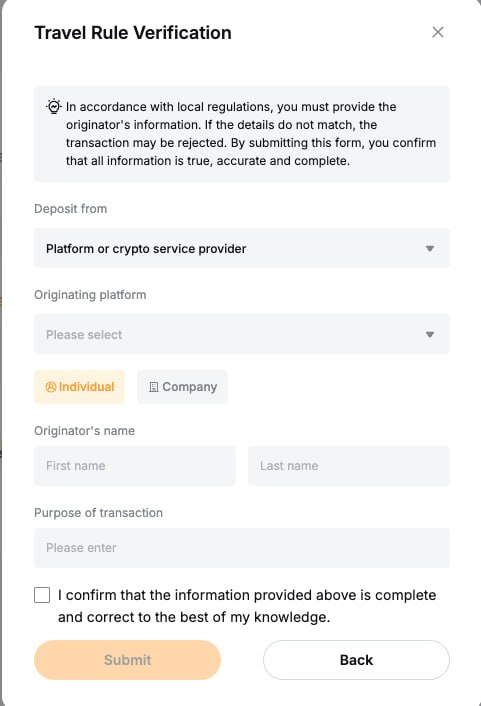Focus the First name input field
Screen dimensions: 481x706
tap(135, 466)
